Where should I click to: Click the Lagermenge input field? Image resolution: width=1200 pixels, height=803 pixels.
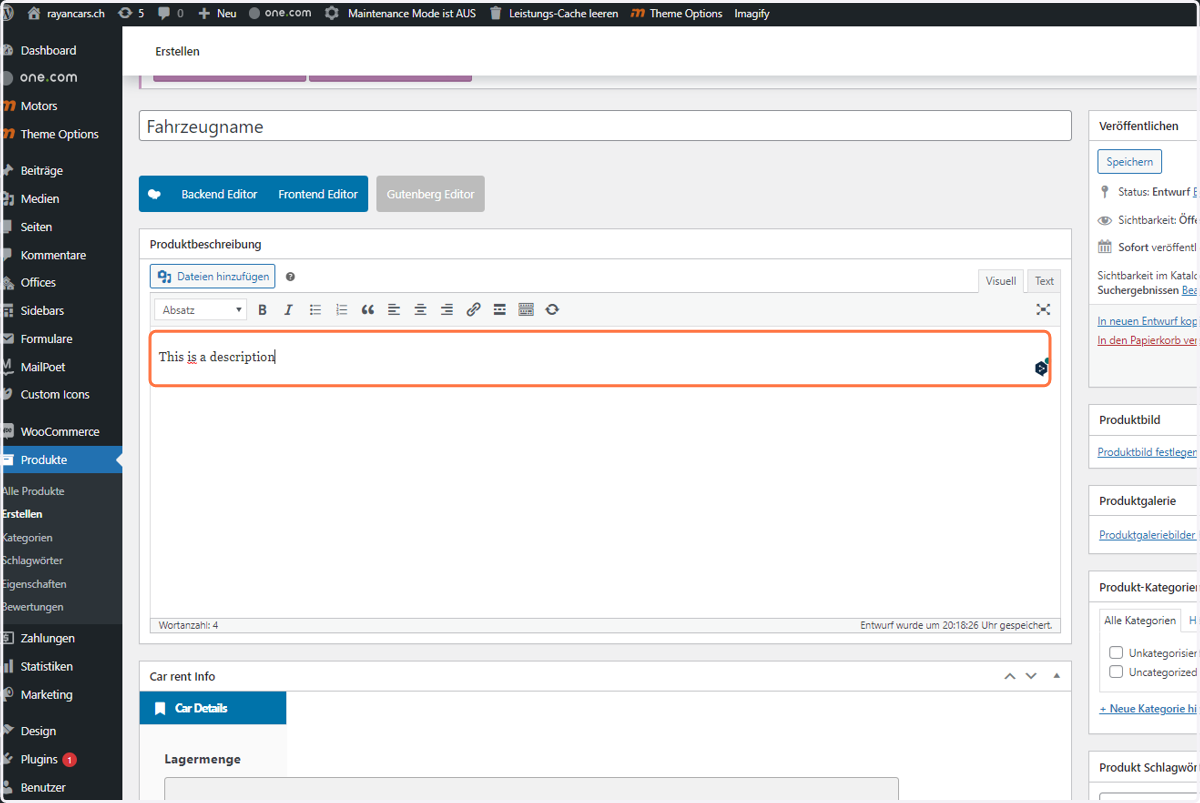coord(531,789)
